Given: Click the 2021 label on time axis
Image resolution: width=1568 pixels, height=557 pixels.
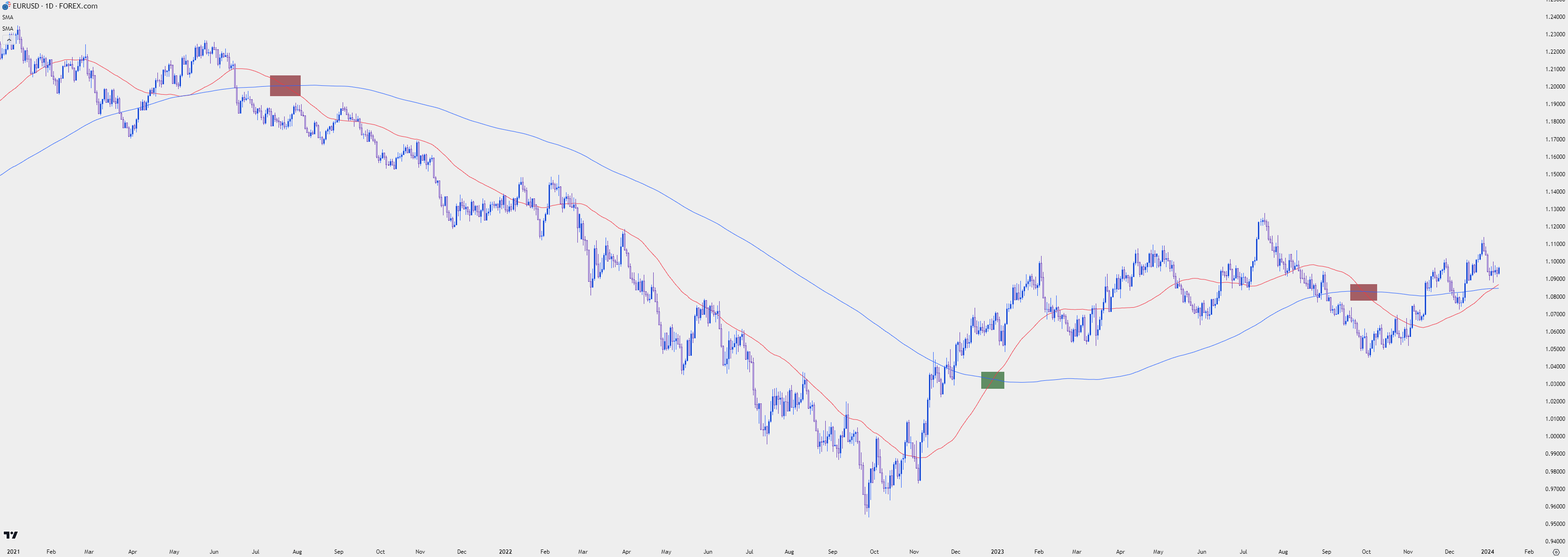Looking at the screenshot, I should pos(13,551).
